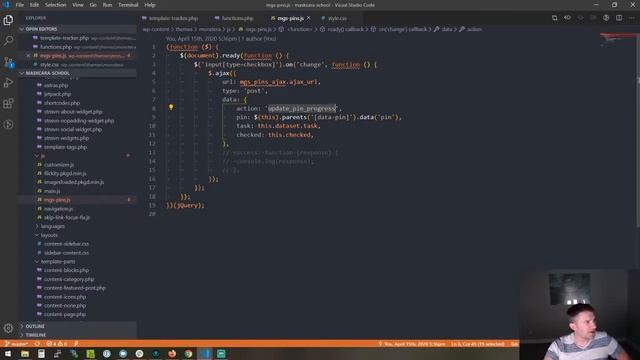Open the Windows Start menu

coord(8,354)
